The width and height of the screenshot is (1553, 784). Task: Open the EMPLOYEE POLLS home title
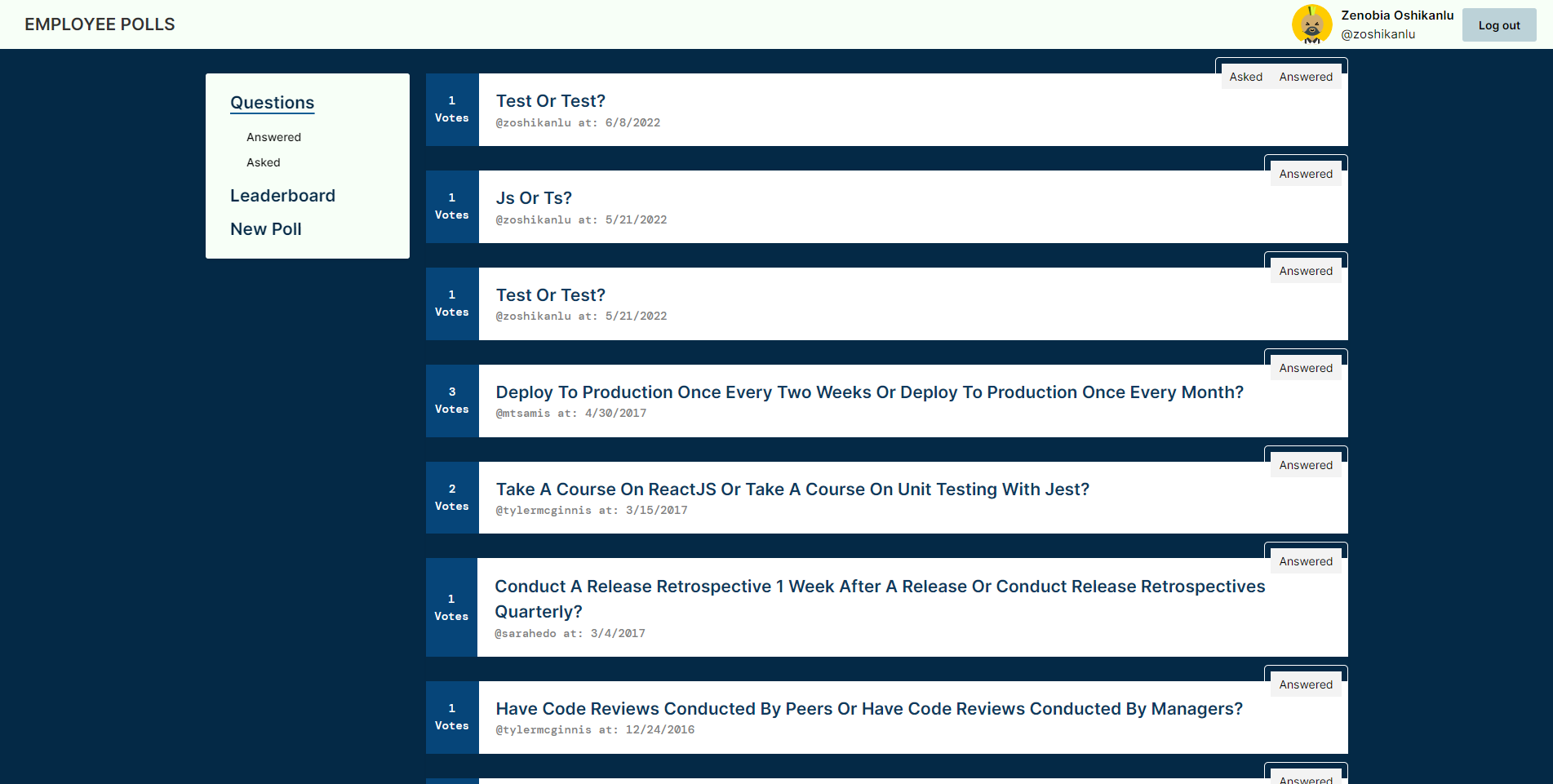click(x=100, y=24)
